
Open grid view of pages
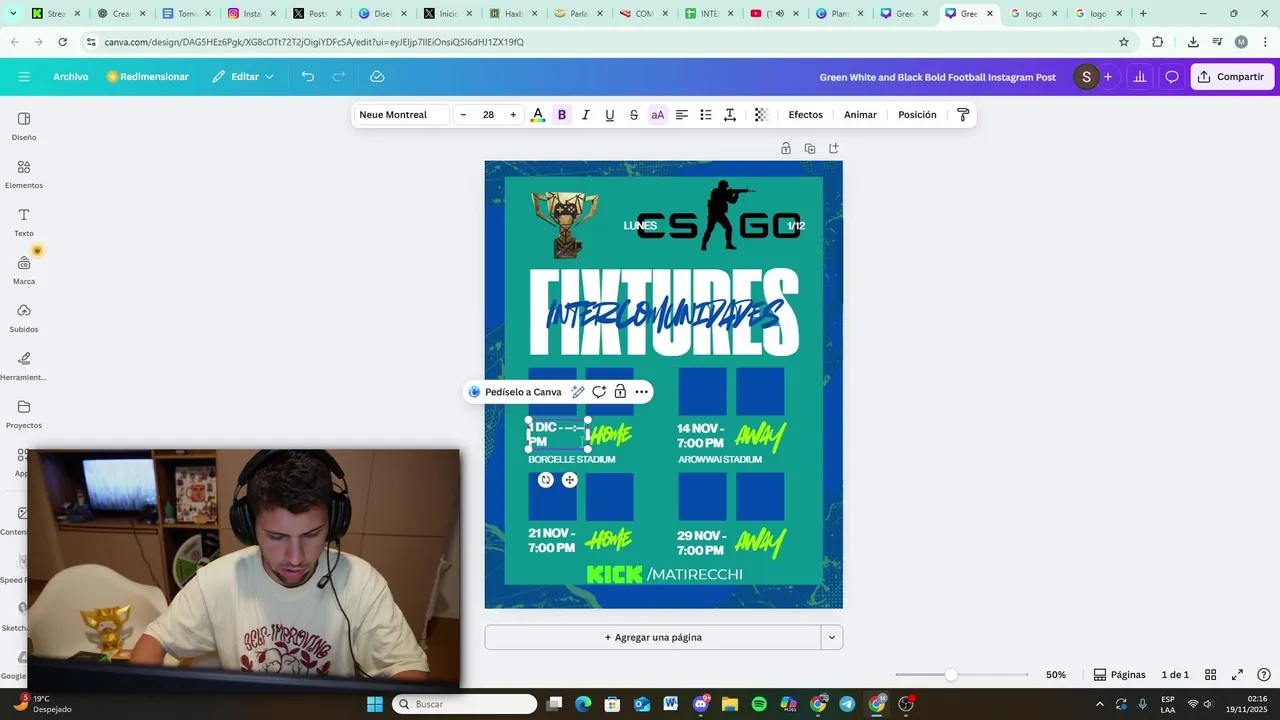1210,675
